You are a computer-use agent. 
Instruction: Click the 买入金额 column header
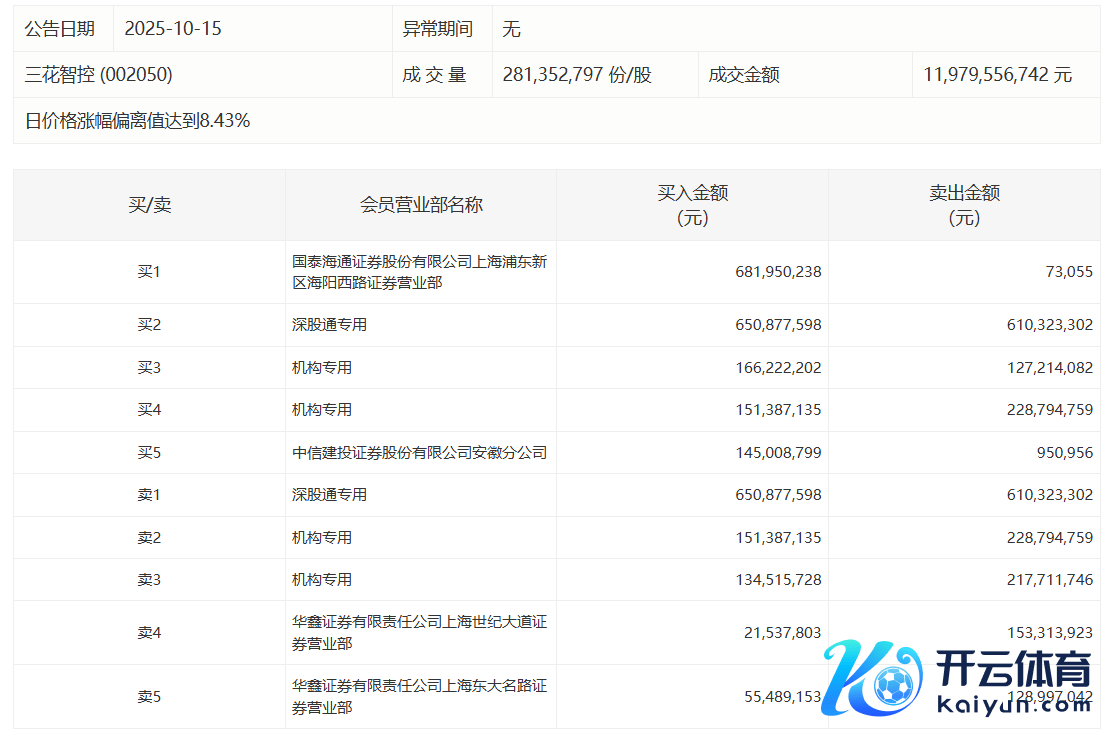692,205
